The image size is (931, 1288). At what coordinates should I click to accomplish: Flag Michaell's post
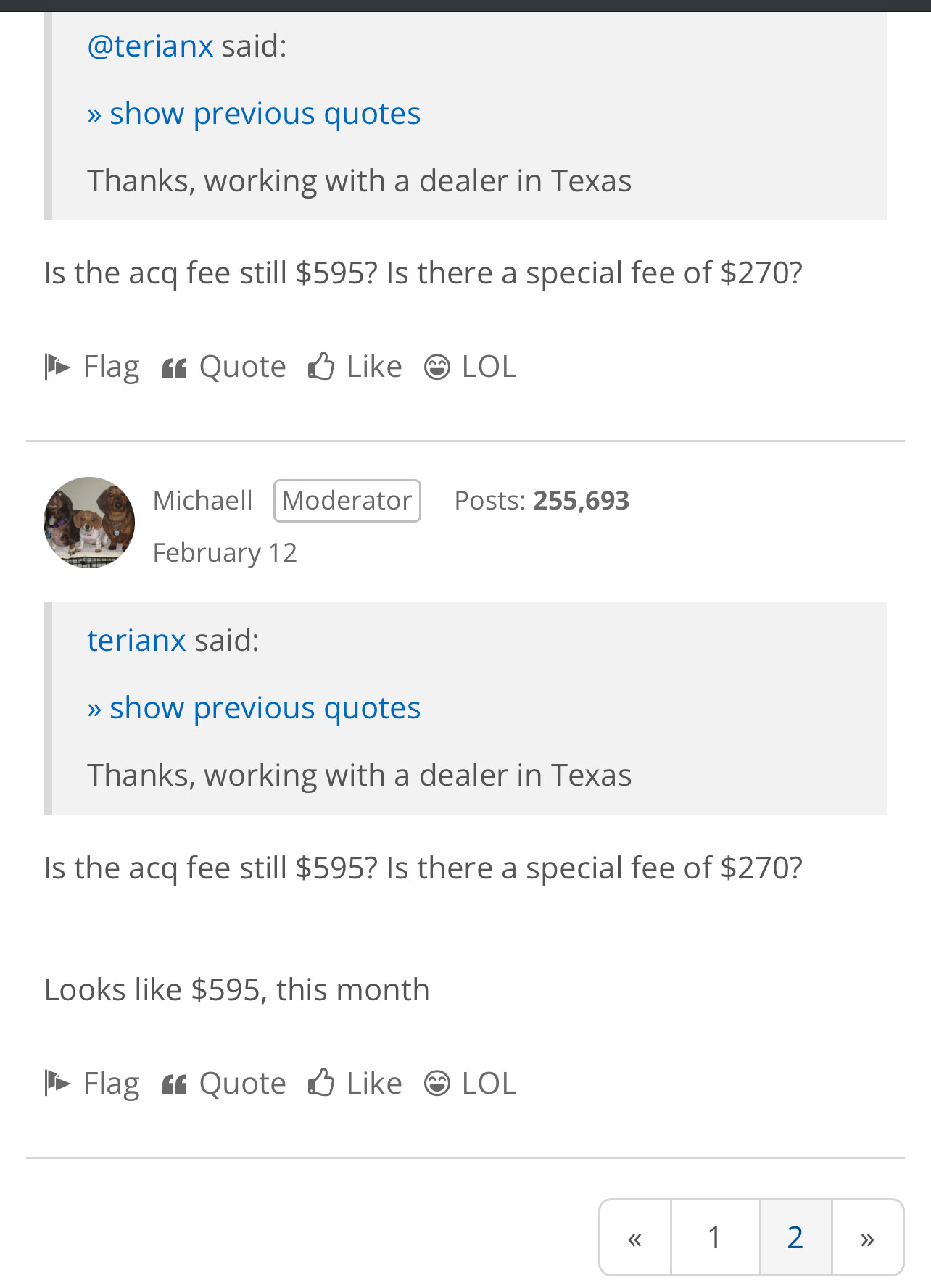tap(92, 1084)
